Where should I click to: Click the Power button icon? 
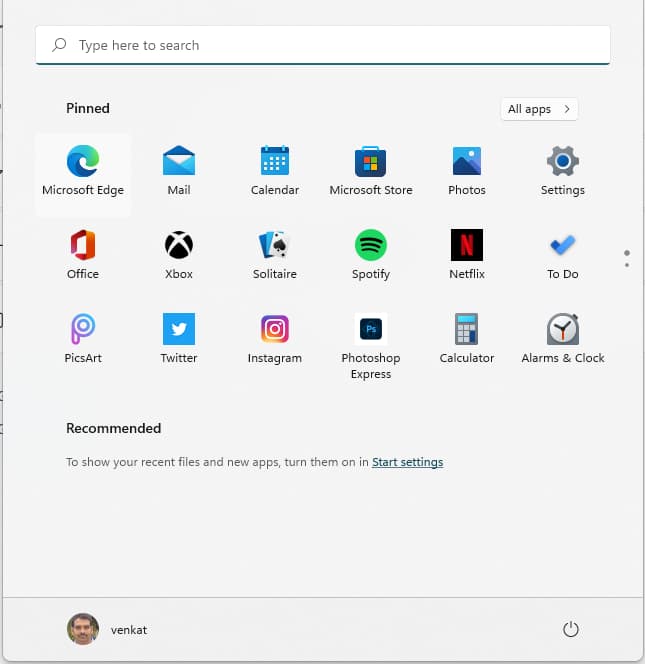click(x=570, y=629)
